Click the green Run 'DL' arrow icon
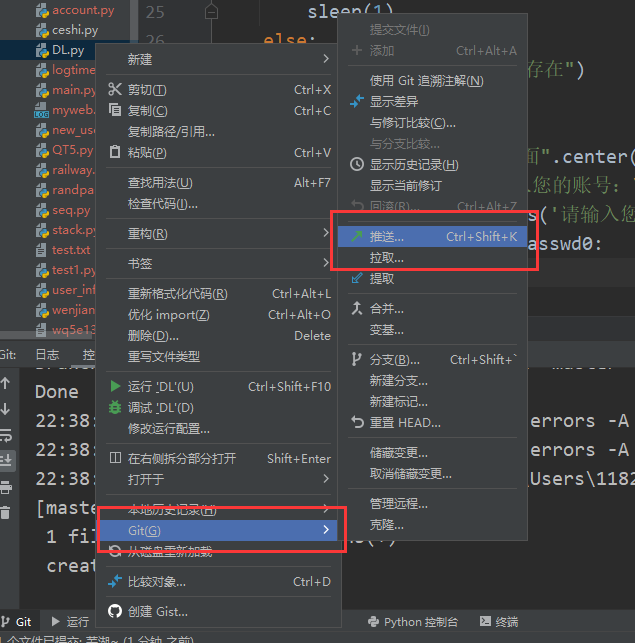This screenshot has width=635, height=643. point(115,386)
